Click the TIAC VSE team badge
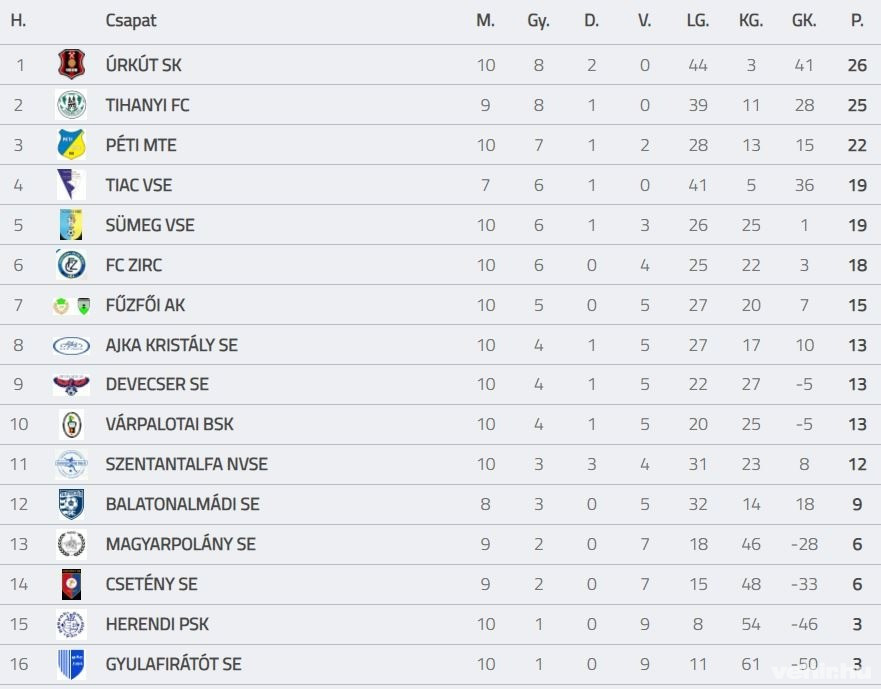Viewport: 881px width, 689px height. (71, 185)
